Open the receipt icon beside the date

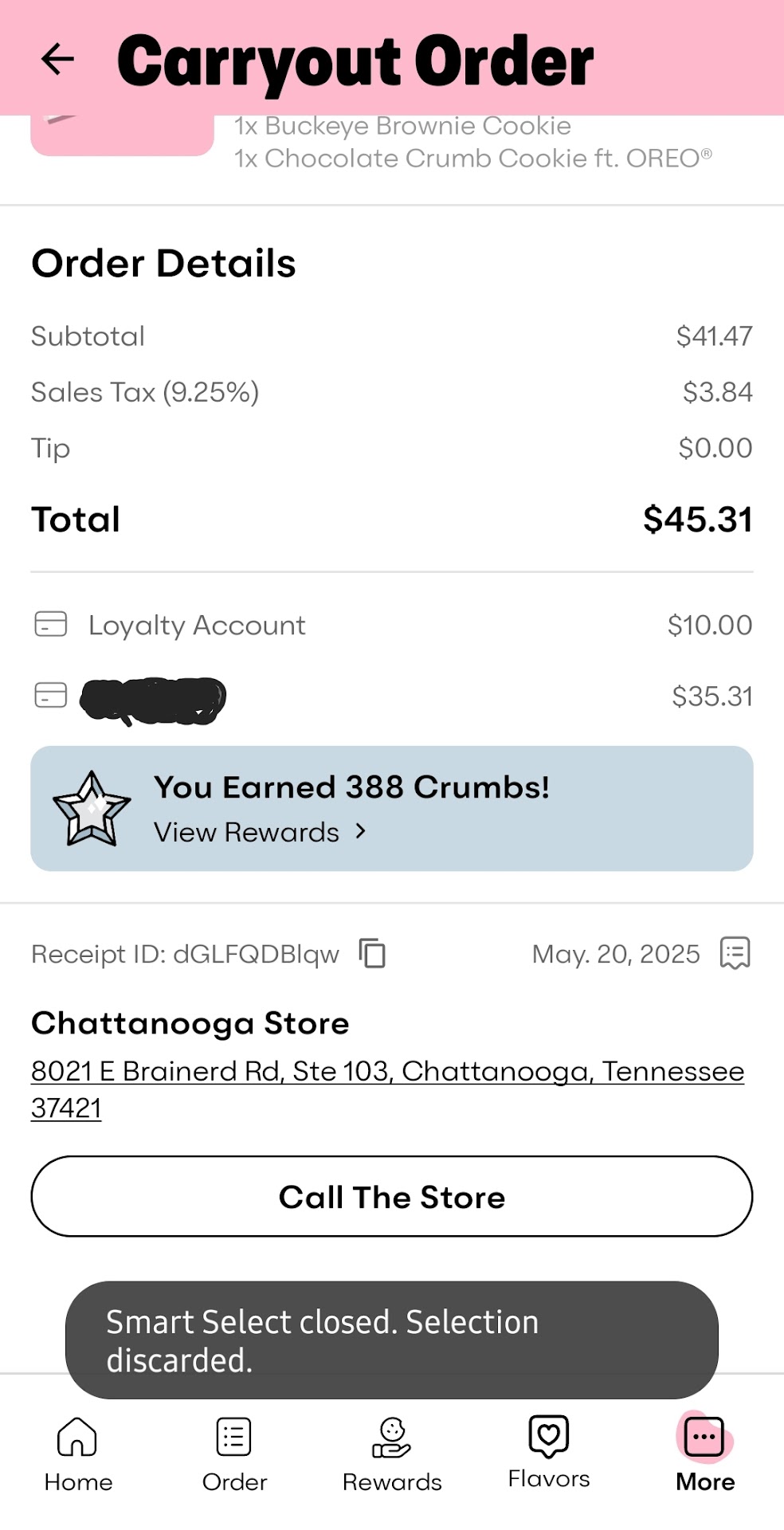[x=735, y=953]
